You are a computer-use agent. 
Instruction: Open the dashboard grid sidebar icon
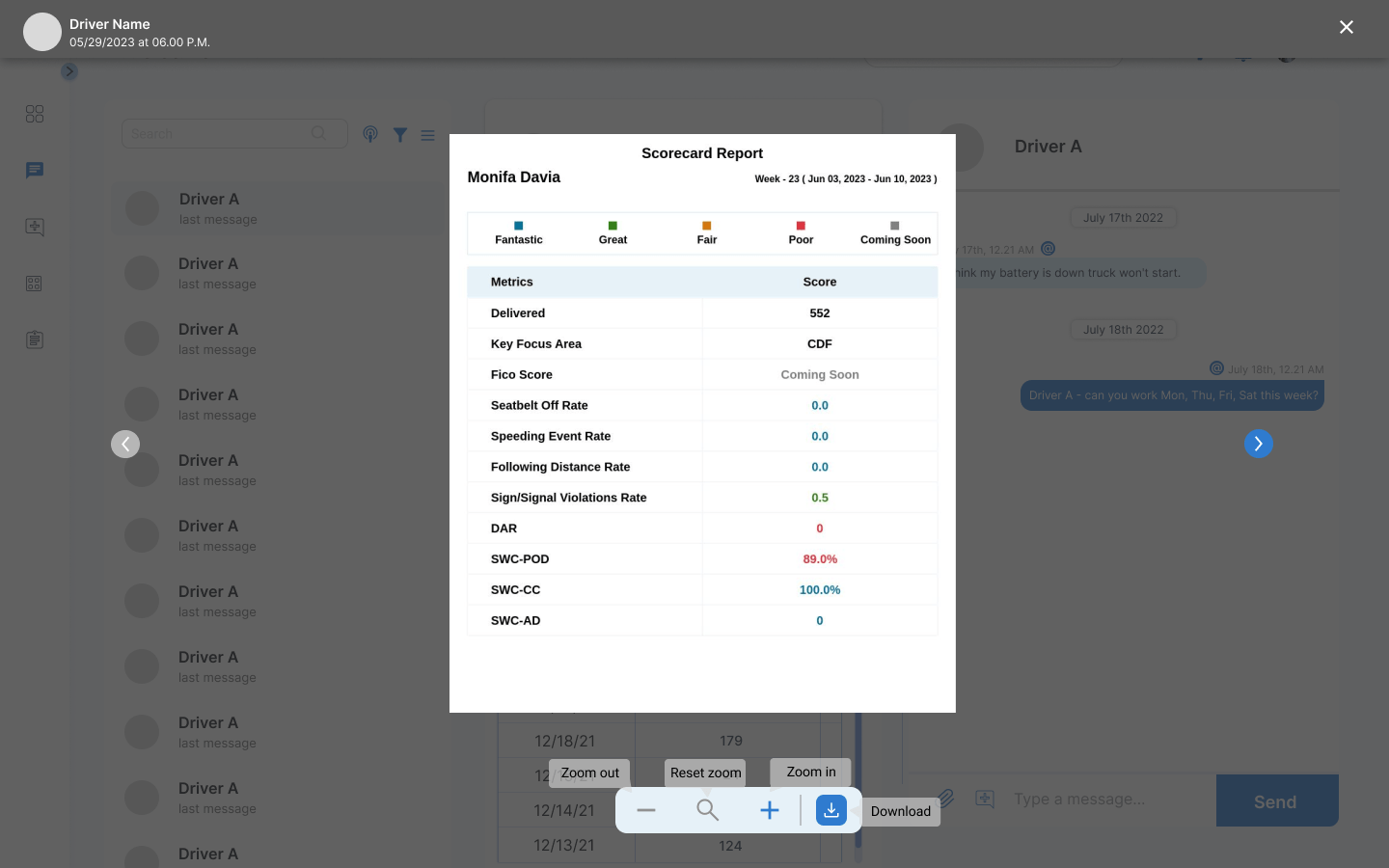coord(35,114)
